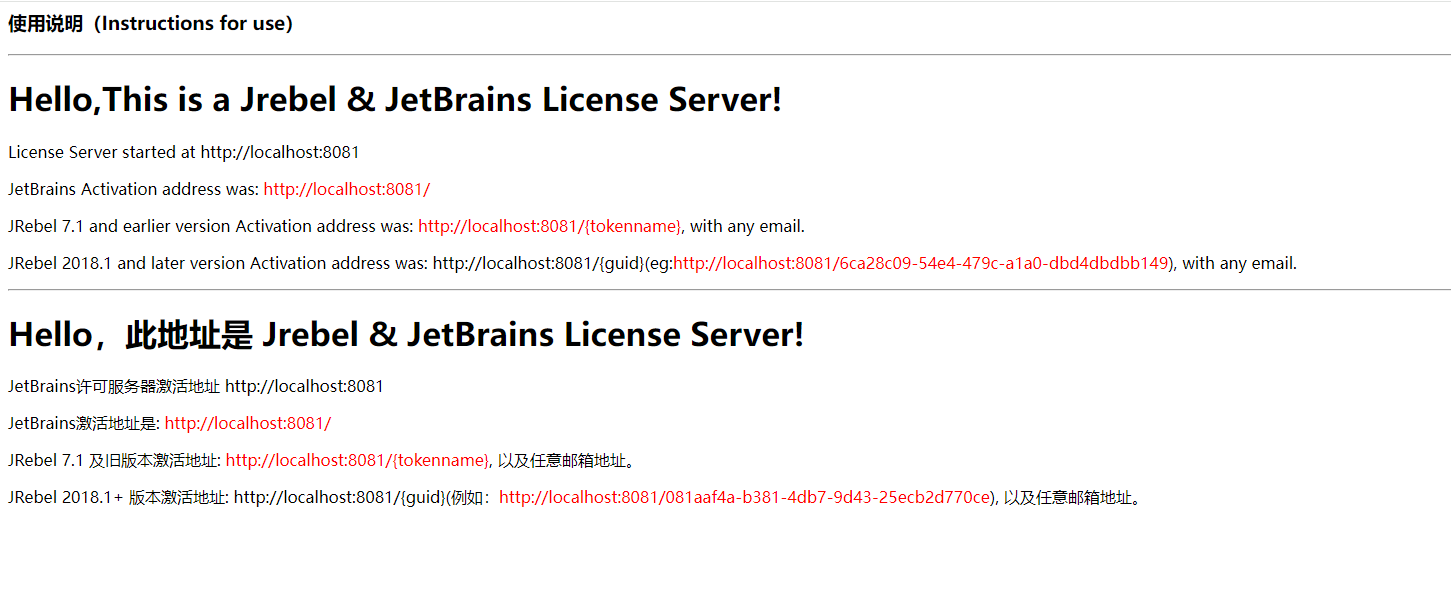The height and width of the screenshot is (606, 1451).
Task: Click the Chinese 'Hello，此地址是' heading
Action: click(x=406, y=335)
